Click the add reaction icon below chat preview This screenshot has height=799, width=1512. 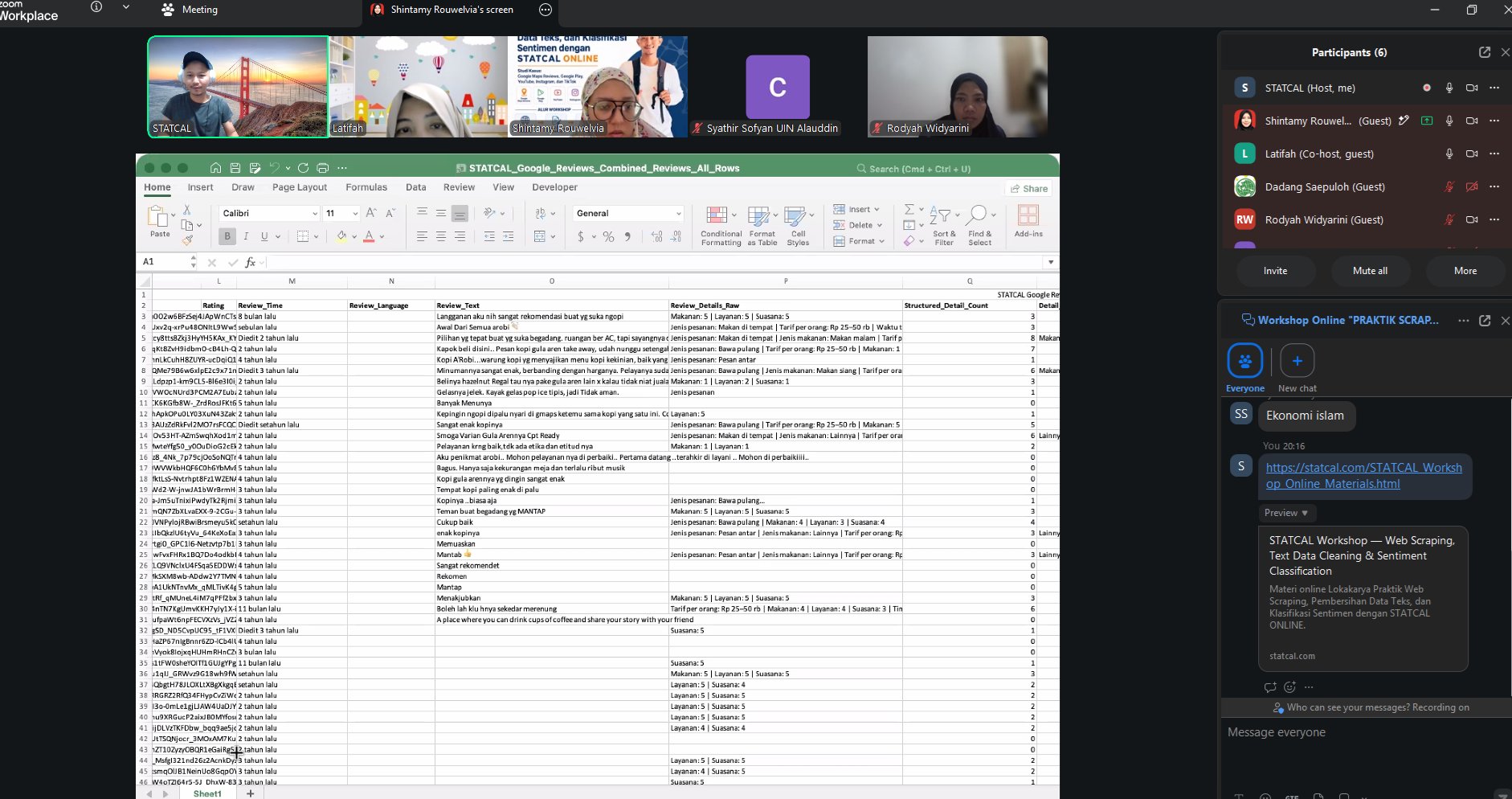[1289, 686]
